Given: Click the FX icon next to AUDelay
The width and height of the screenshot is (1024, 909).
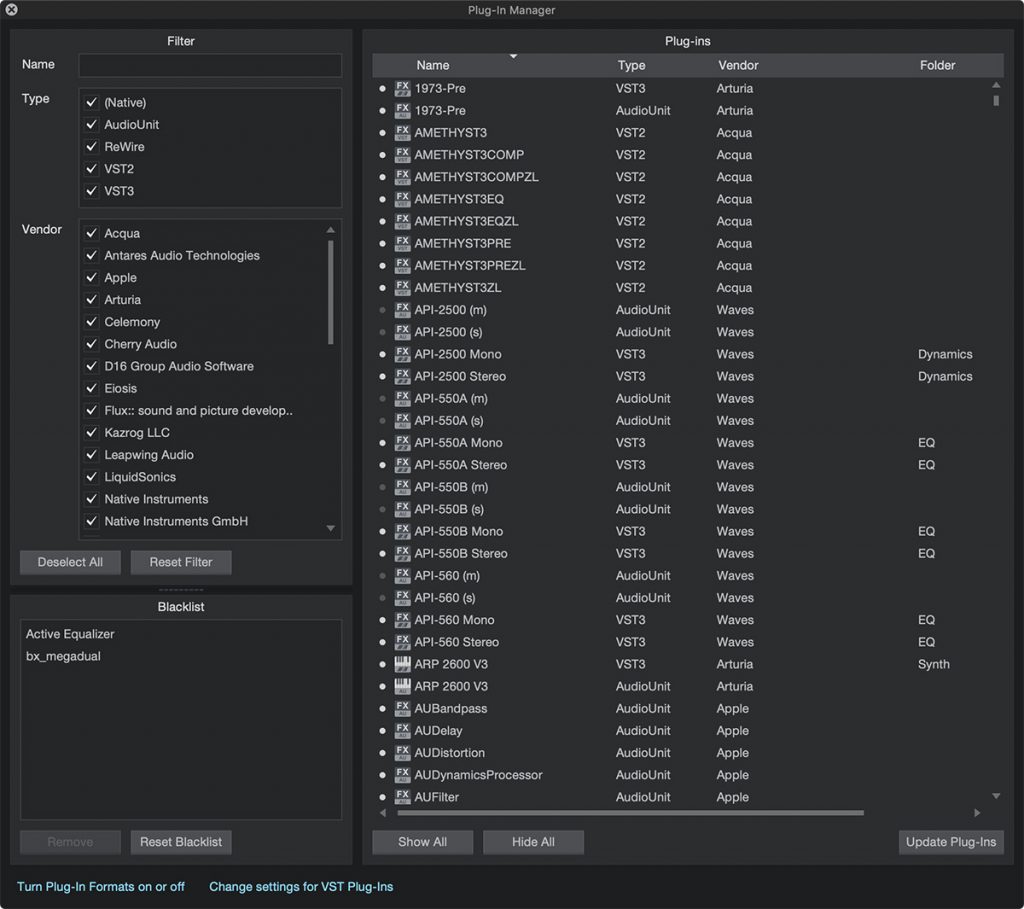Looking at the screenshot, I should click(x=402, y=731).
